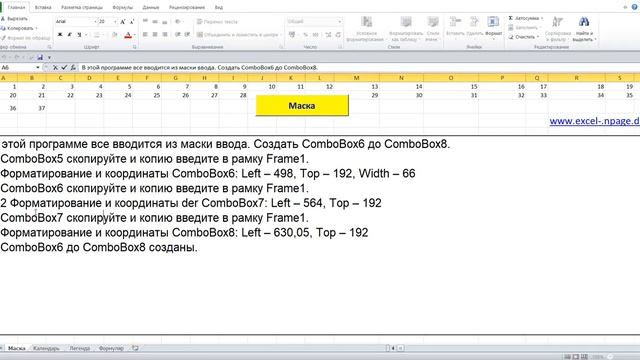Click Вставить cells button
This screenshot has width=640, height=360.
coord(455,27)
